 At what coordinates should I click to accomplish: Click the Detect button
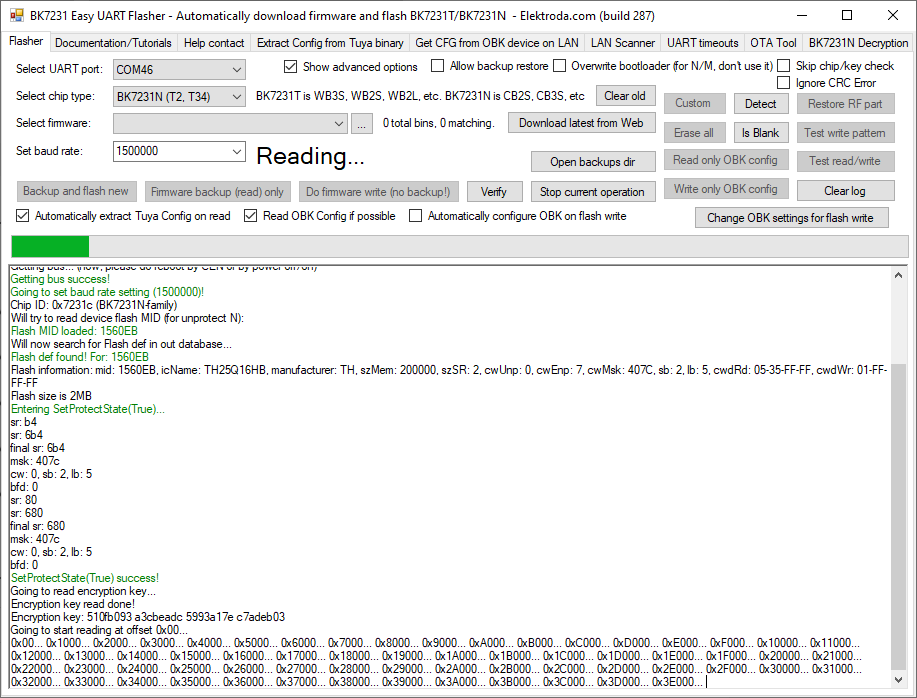pos(761,103)
